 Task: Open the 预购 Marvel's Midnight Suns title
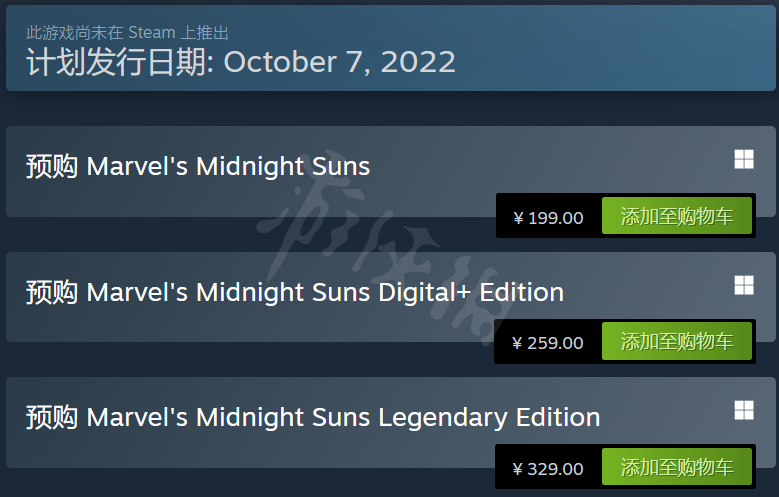(198, 166)
